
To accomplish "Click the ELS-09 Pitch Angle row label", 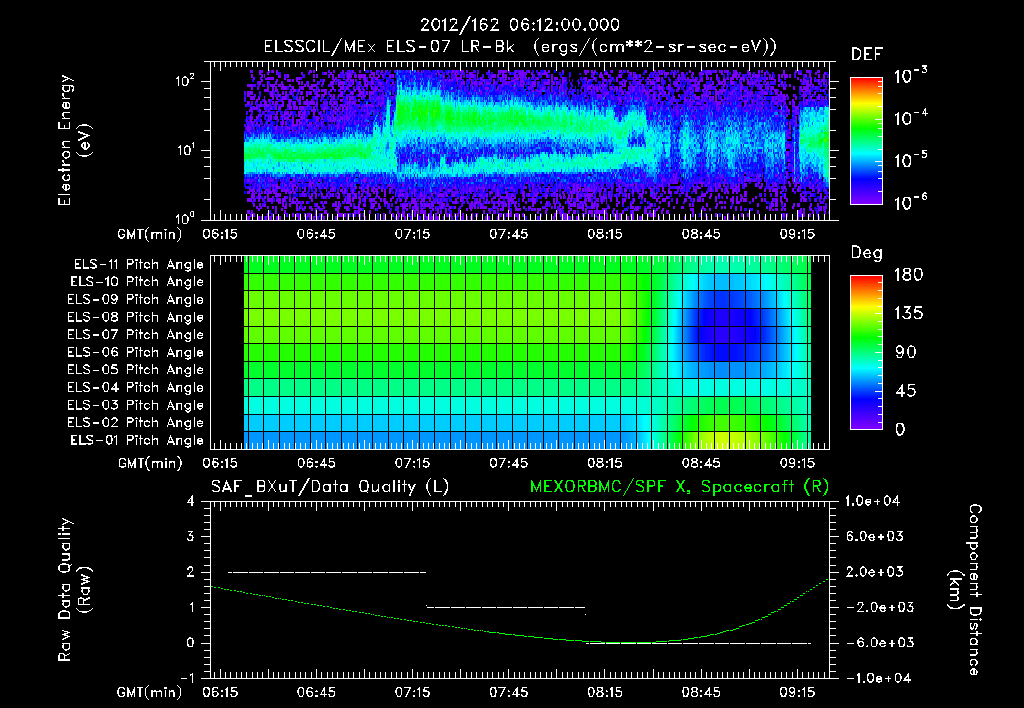I will (136, 300).
